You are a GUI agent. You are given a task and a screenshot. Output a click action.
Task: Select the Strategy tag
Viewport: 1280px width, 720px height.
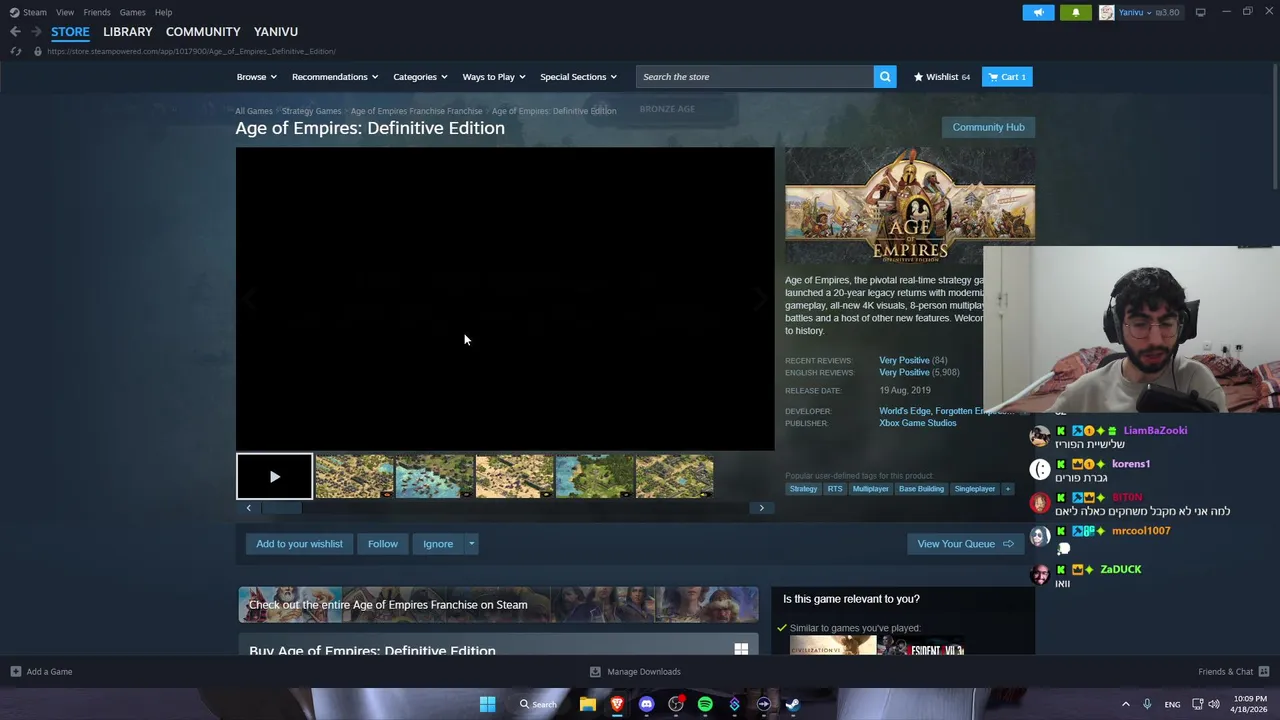click(803, 489)
